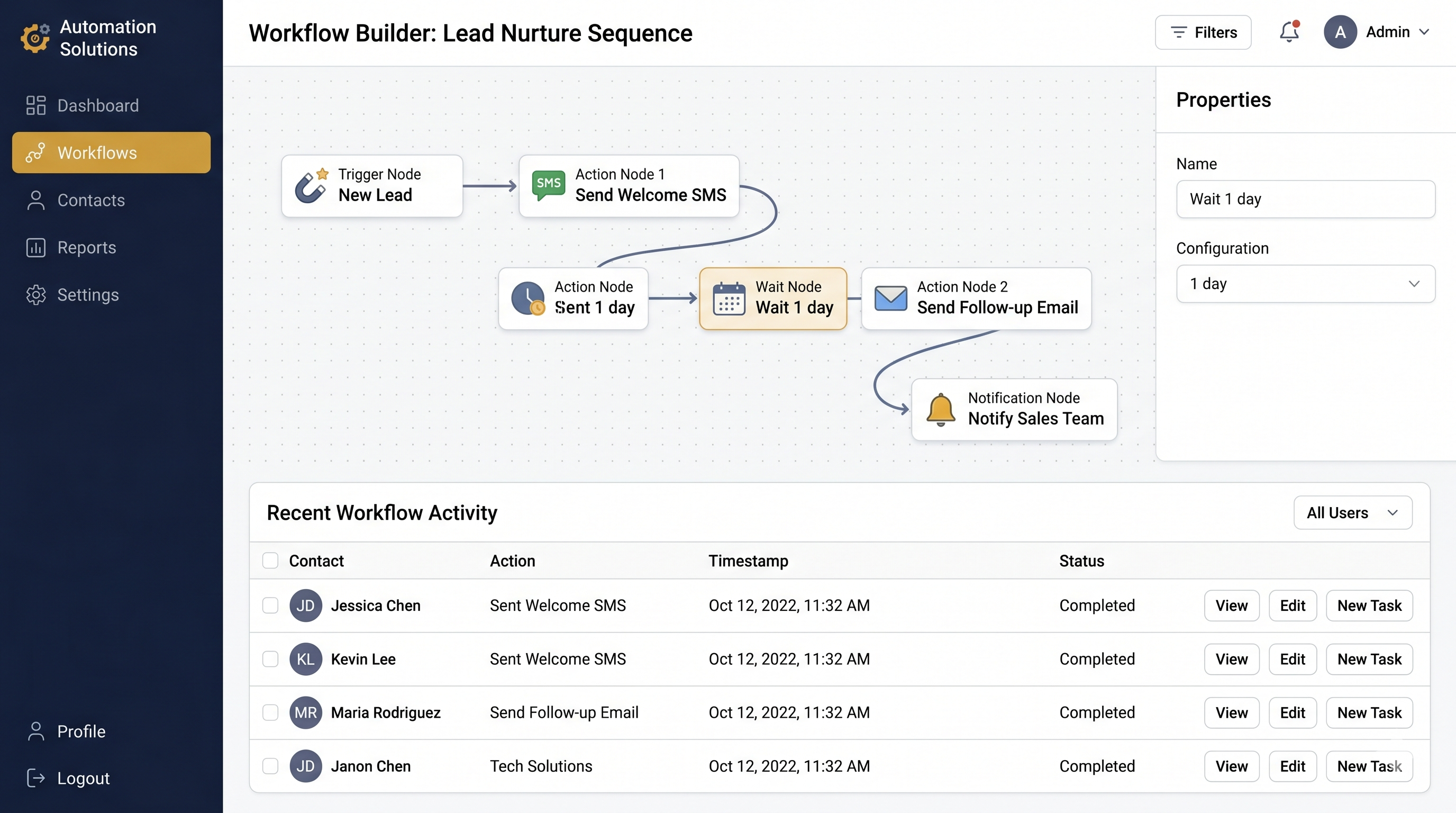Open Reports from the sidebar
The width and height of the screenshot is (1456, 813).
point(111,248)
